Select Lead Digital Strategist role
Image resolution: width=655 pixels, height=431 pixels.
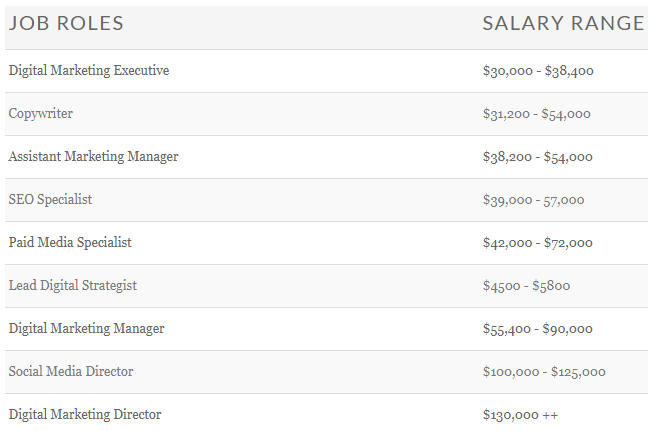pyautogui.click(x=73, y=286)
